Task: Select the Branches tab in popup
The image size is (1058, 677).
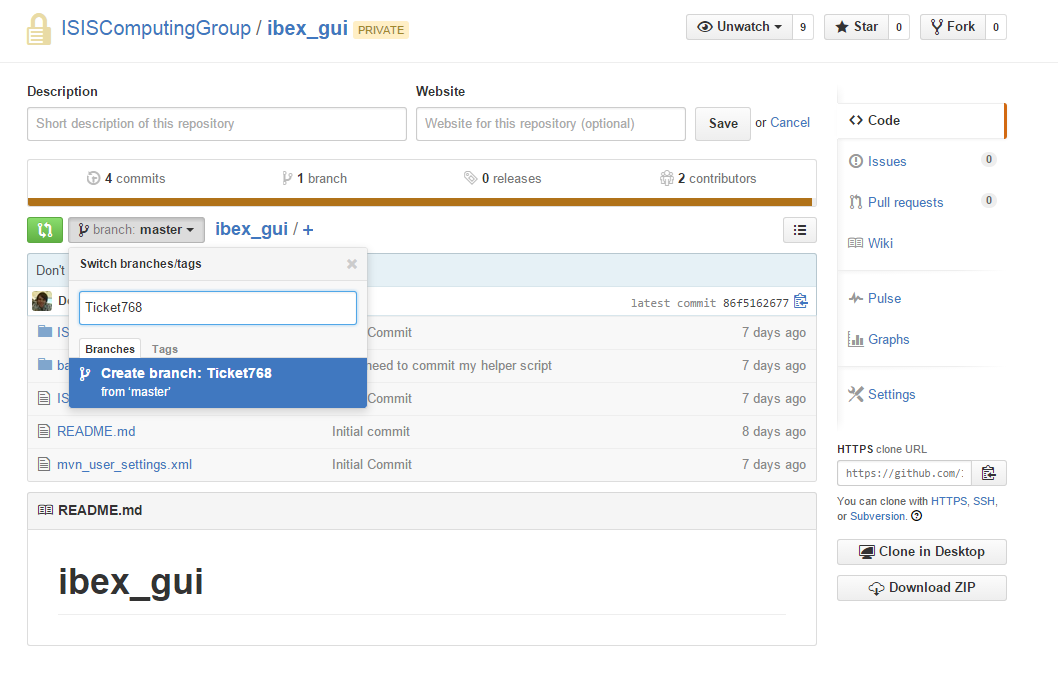Action: point(110,349)
